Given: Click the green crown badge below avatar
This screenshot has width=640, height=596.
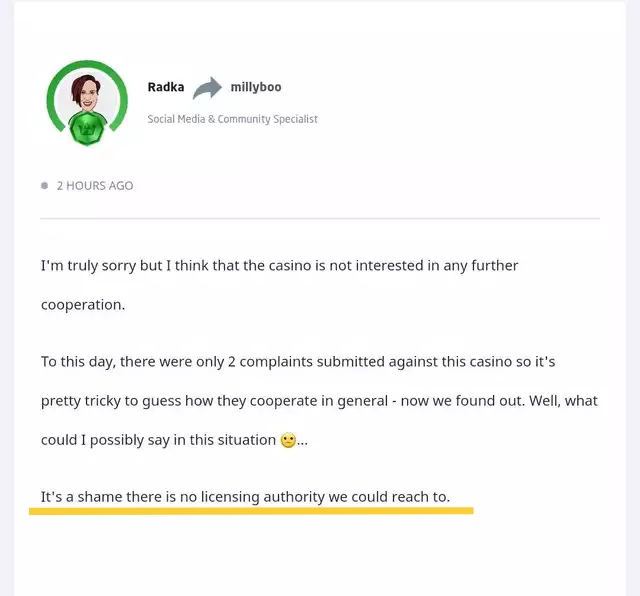Looking at the screenshot, I should (87, 129).
